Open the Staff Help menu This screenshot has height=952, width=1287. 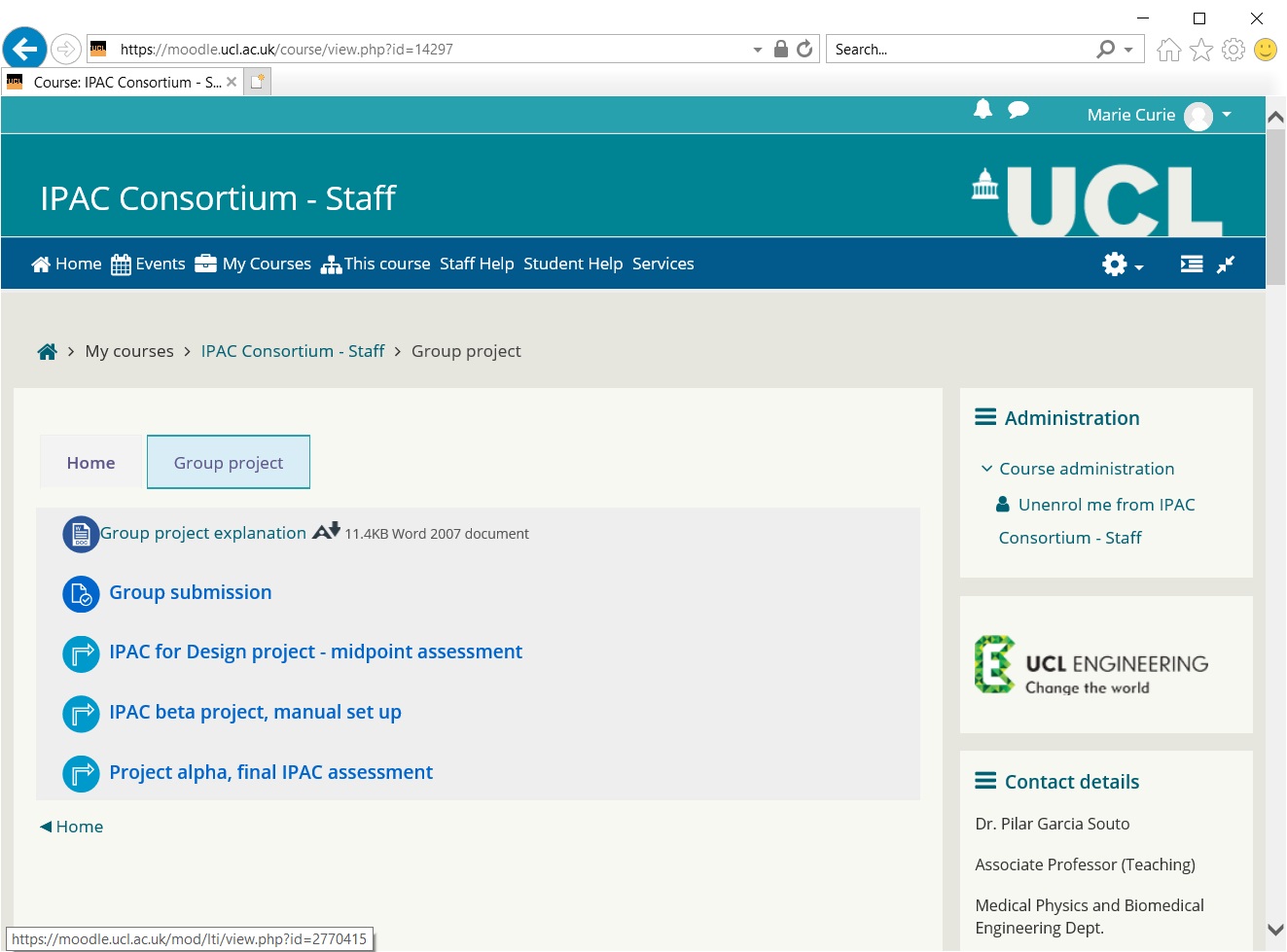(x=477, y=264)
